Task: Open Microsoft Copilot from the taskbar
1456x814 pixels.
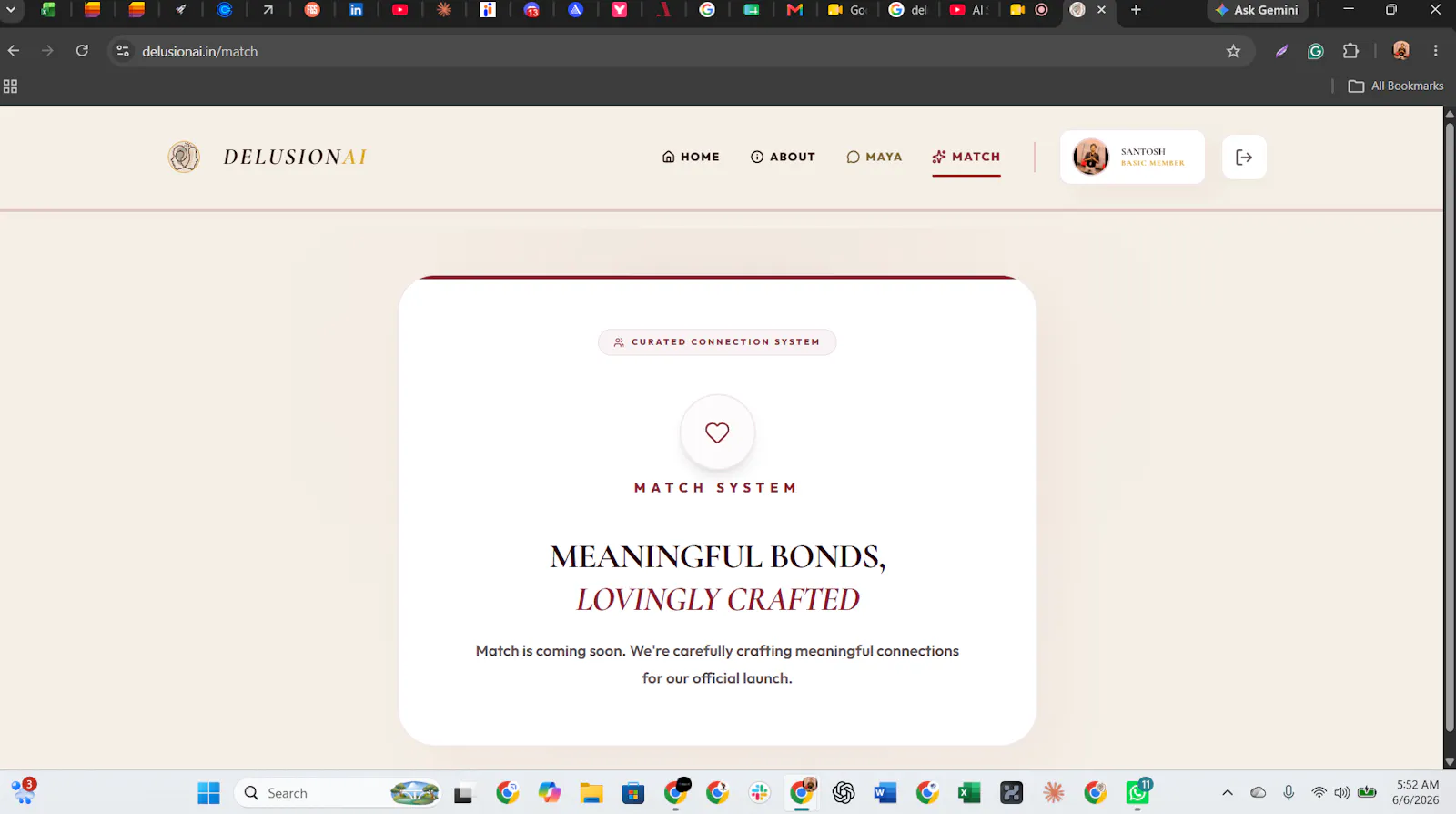Action: point(549,793)
